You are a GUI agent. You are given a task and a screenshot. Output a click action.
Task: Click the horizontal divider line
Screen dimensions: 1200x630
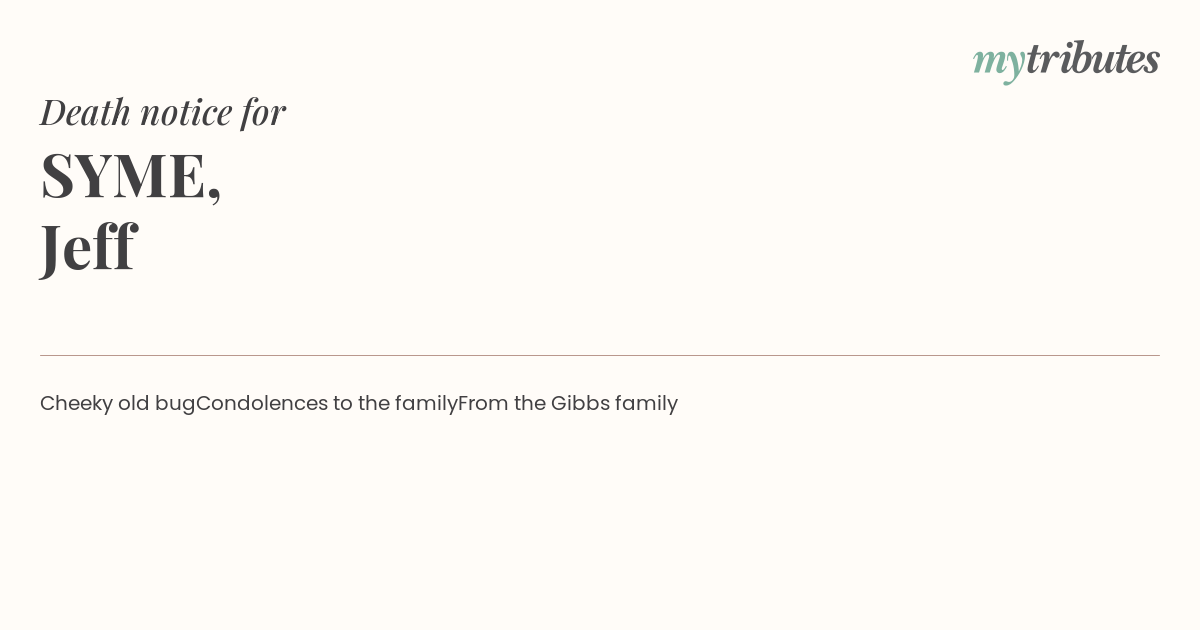(600, 355)
